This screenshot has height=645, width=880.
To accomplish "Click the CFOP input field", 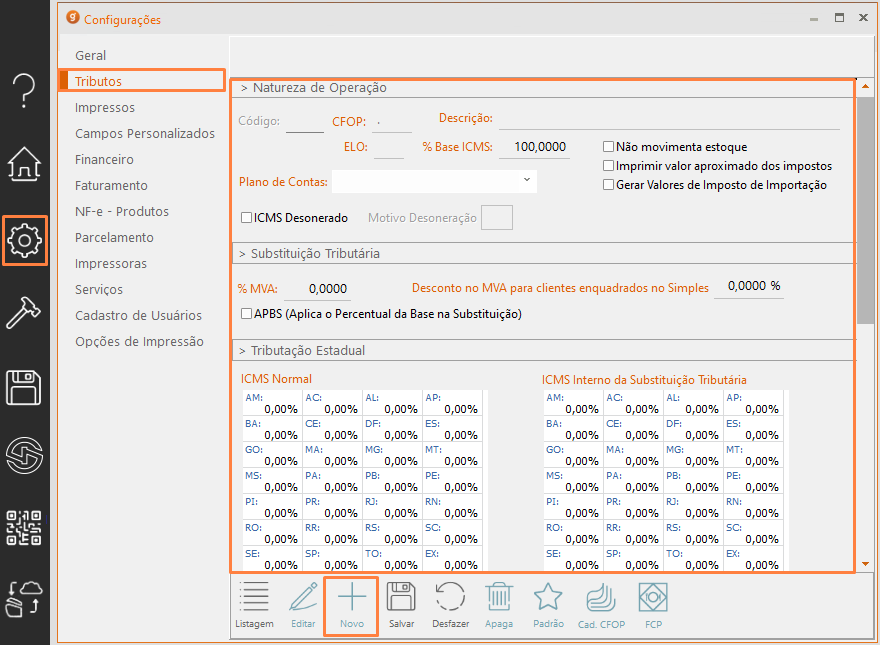I will click(392, 122).
